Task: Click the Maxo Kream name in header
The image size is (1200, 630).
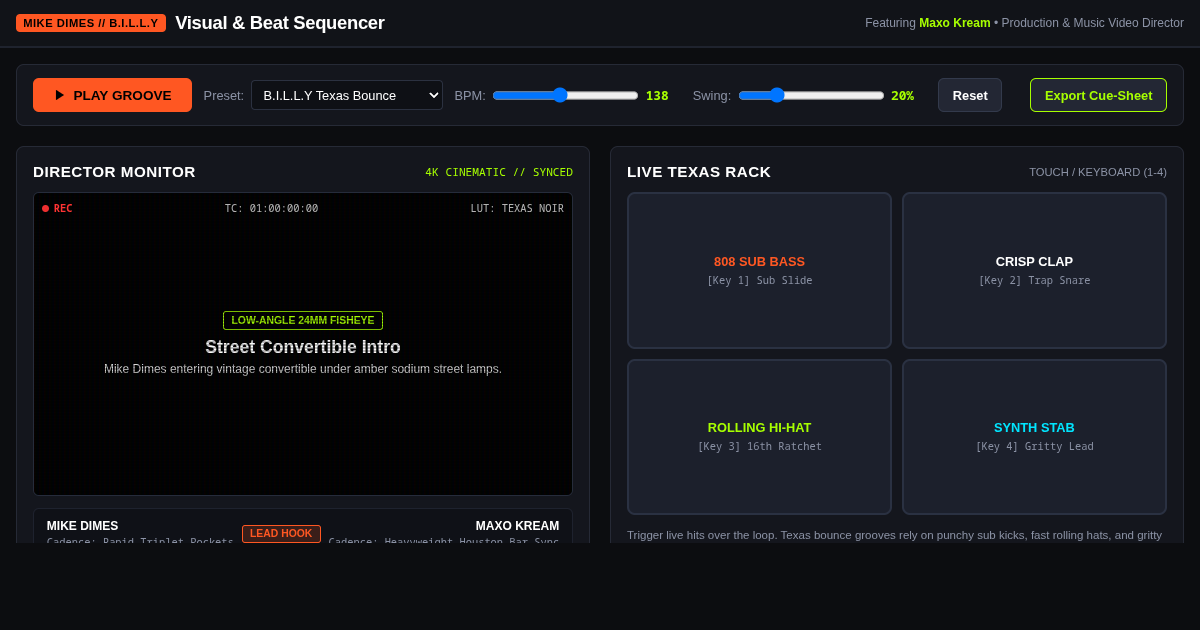Action: 955,23
